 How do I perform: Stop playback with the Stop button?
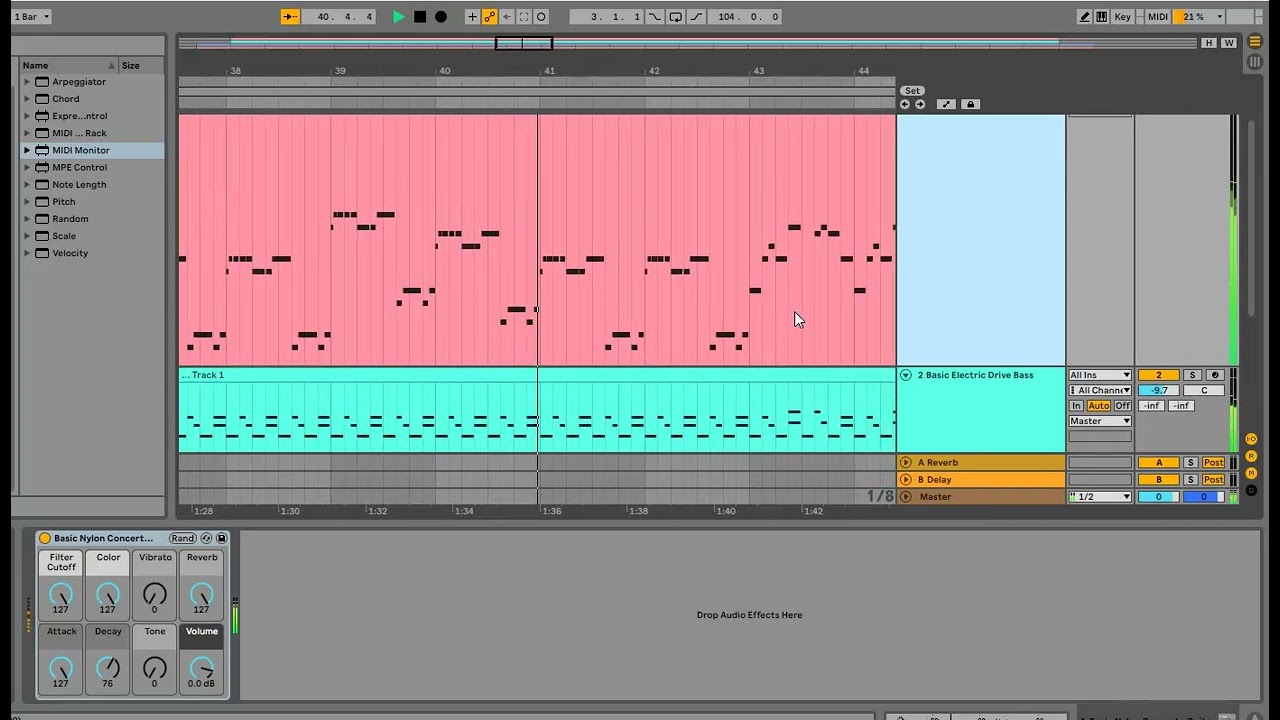coord(420,17)
